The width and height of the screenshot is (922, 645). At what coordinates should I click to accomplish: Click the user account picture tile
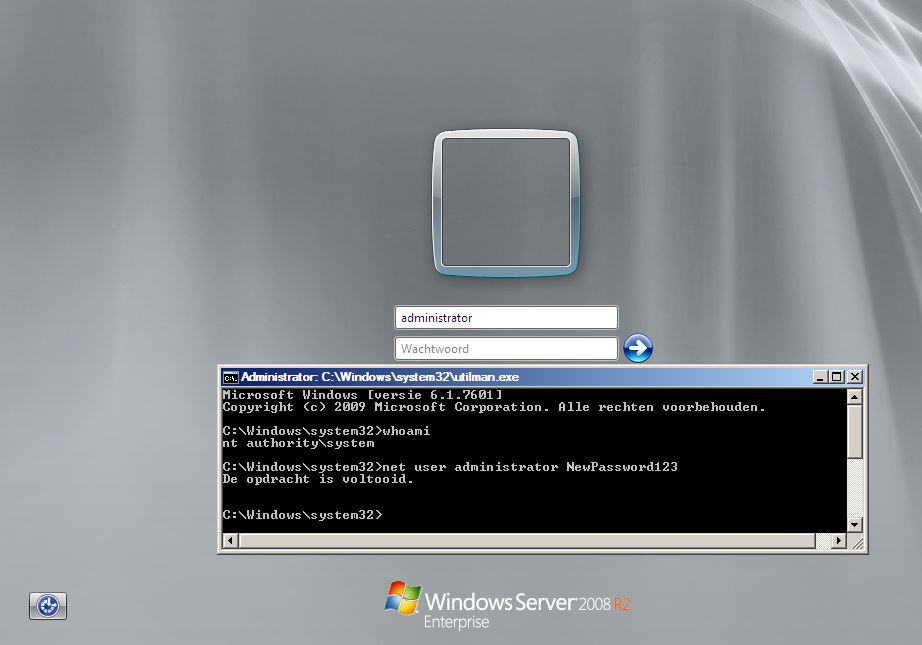click(x=506, y=203)
